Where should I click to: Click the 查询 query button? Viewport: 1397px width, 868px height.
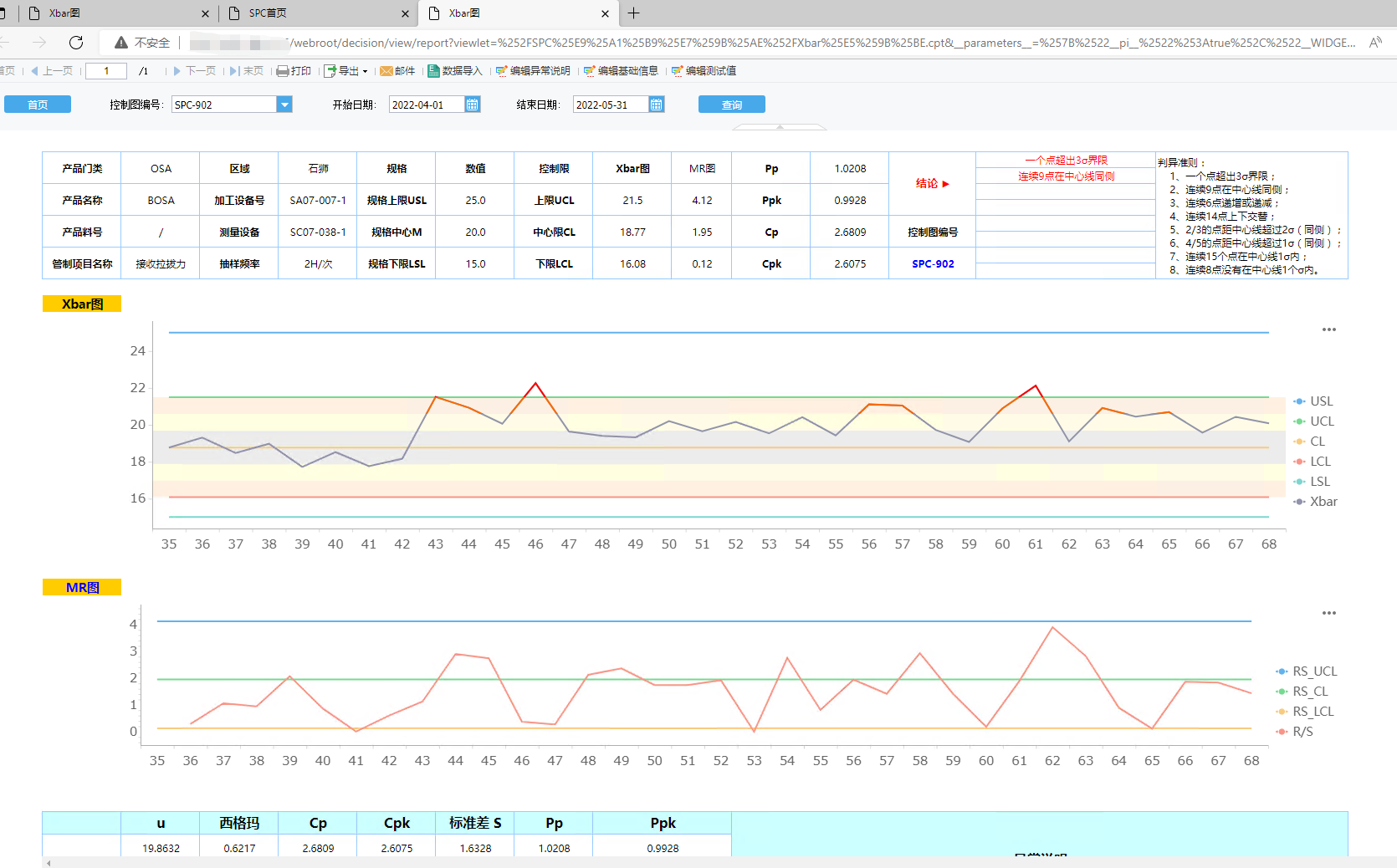[x=732, y=105]
